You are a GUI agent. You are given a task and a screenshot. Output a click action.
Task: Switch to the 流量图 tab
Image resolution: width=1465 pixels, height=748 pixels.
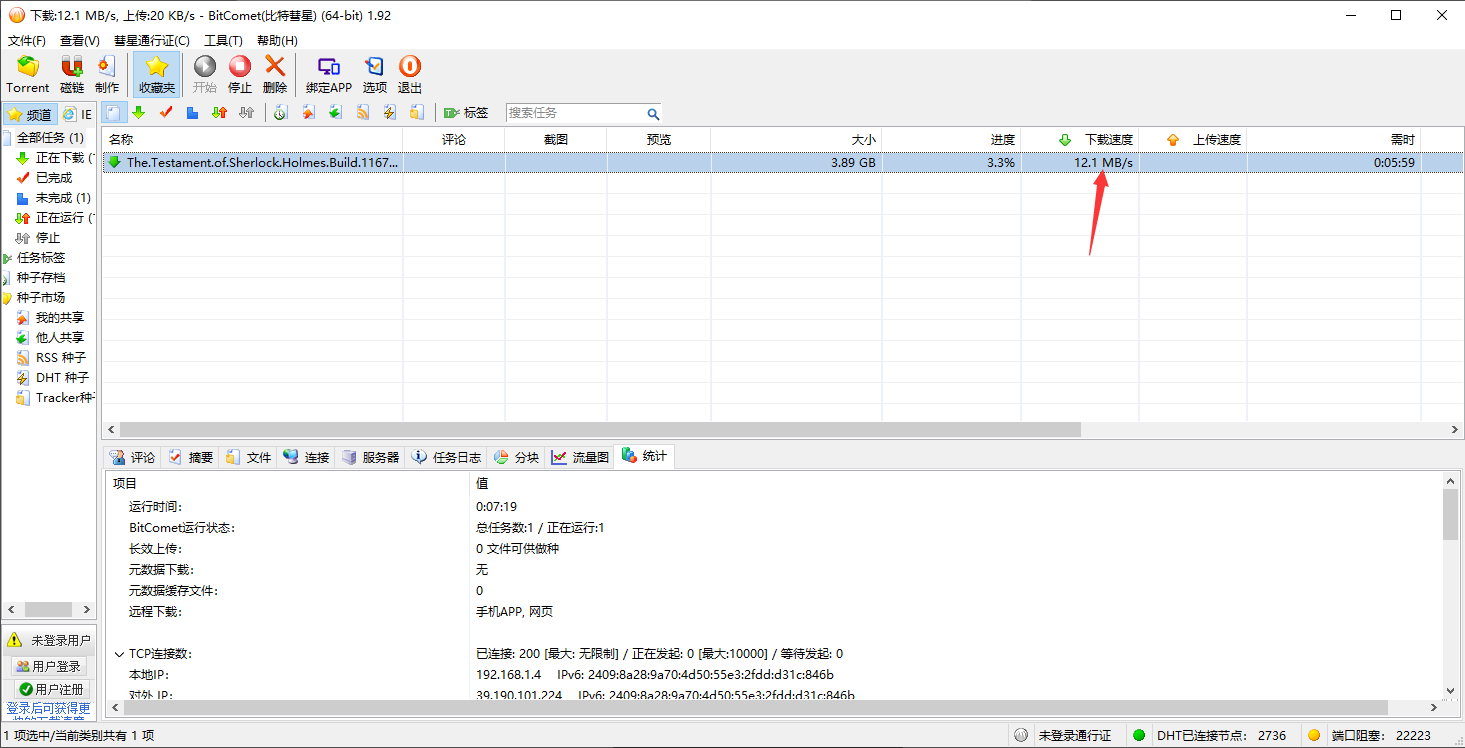coord(581,457)
